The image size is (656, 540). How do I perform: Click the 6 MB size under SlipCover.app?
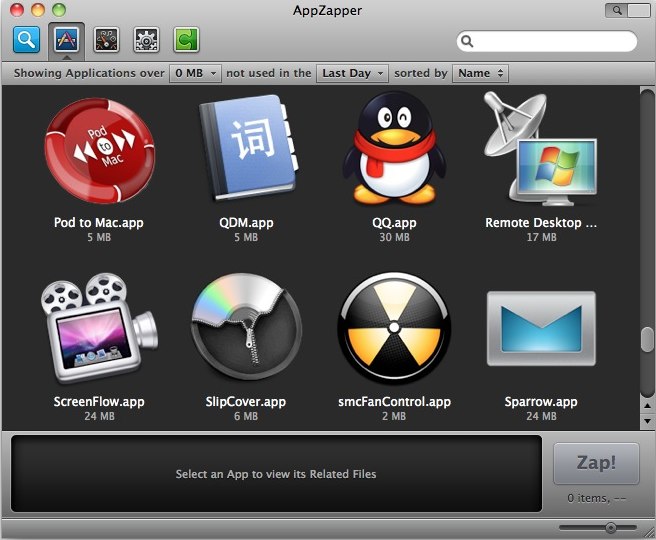click(246, 416)
